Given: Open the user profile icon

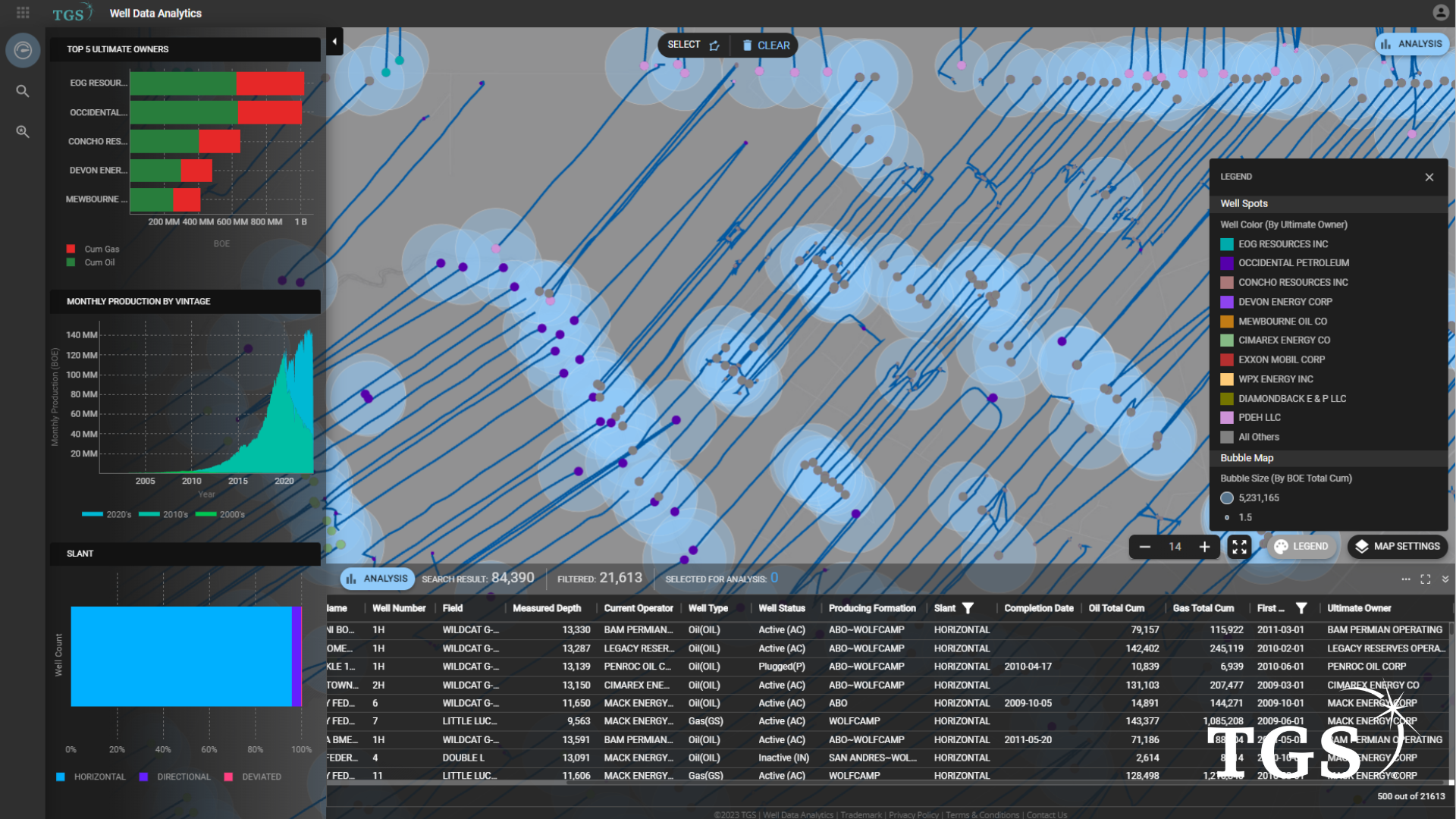Looking at the screenshot, I should coord(1439,12).
